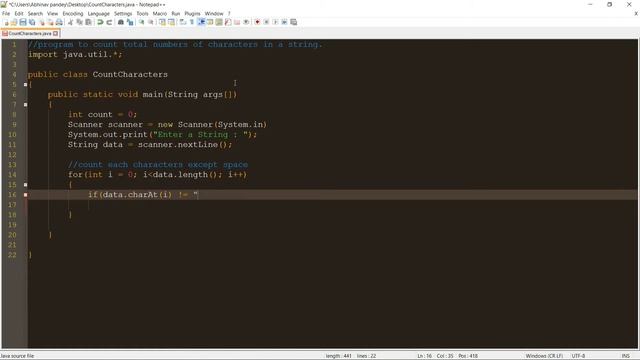Open the Window menu
This screenshot has height=360, width=640.
[214, 13]
